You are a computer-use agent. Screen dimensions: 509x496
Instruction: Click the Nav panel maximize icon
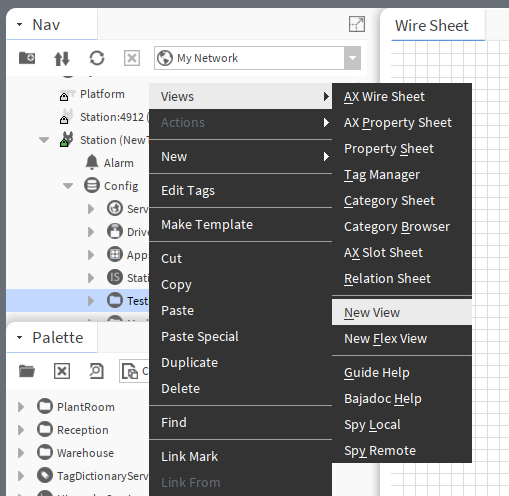tap(357, 24)
